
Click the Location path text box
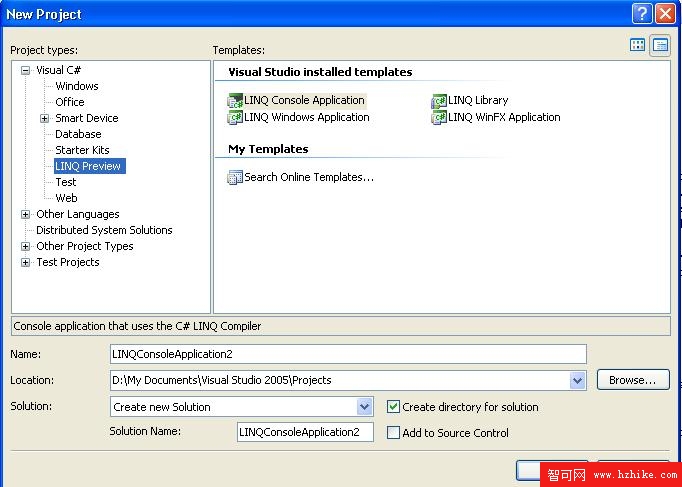pos(340,380)
